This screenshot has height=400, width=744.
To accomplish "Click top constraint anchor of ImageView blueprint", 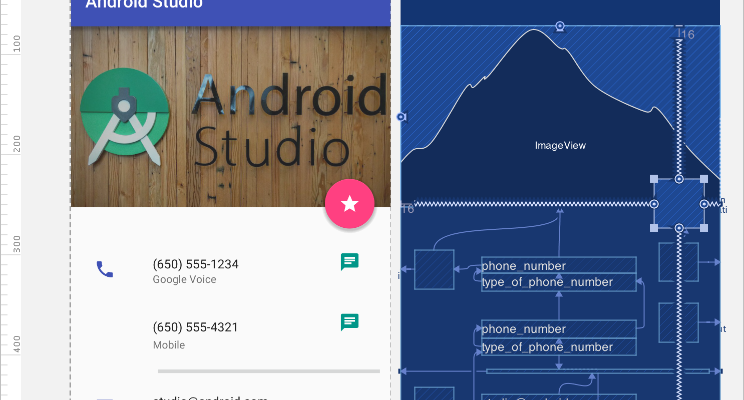I will click(560, 26).
